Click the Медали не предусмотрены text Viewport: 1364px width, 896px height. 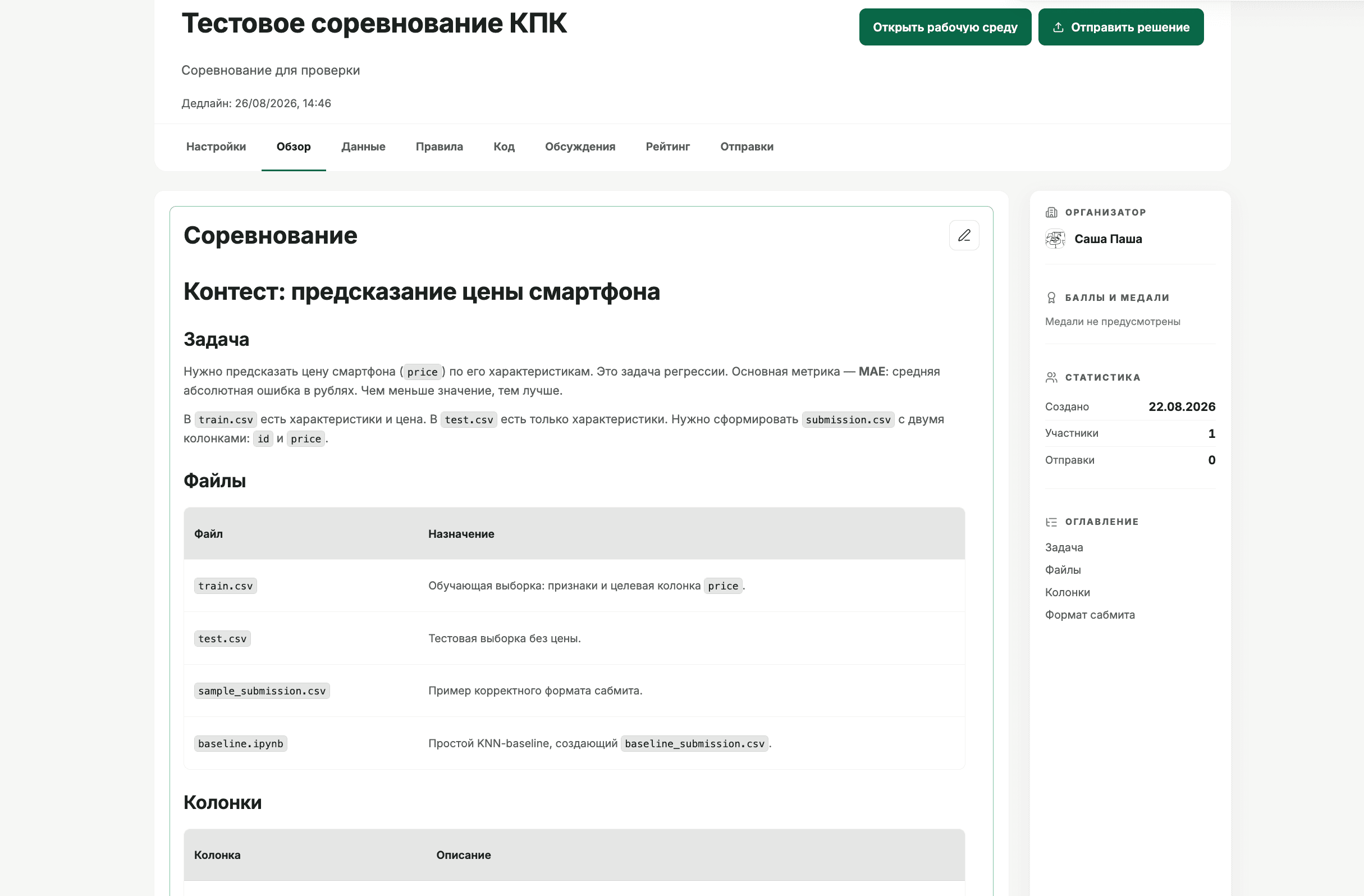pyautogui.click(x=1113, y=322)
